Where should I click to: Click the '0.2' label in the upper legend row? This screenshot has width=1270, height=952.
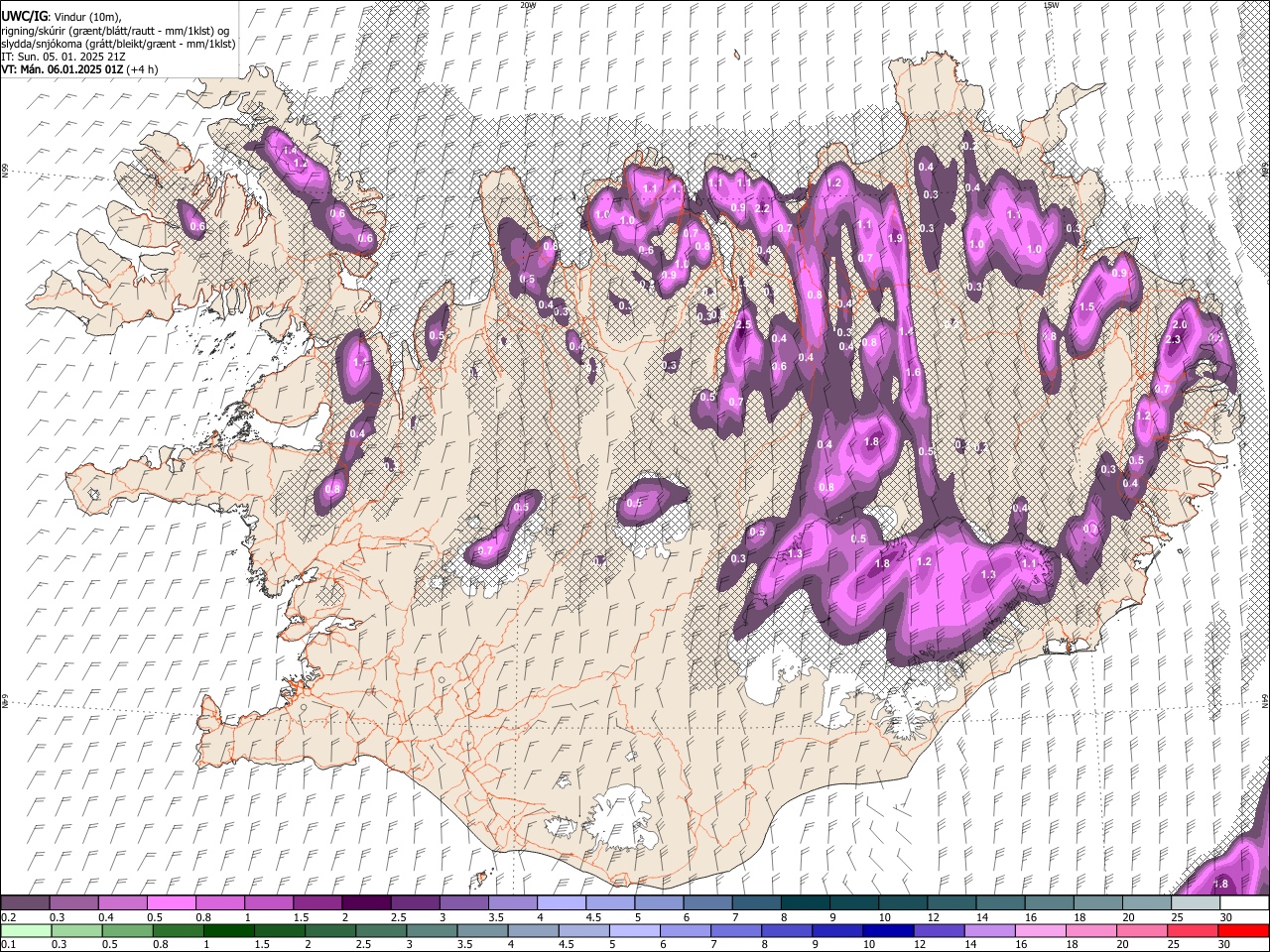(x=10, y=917)
